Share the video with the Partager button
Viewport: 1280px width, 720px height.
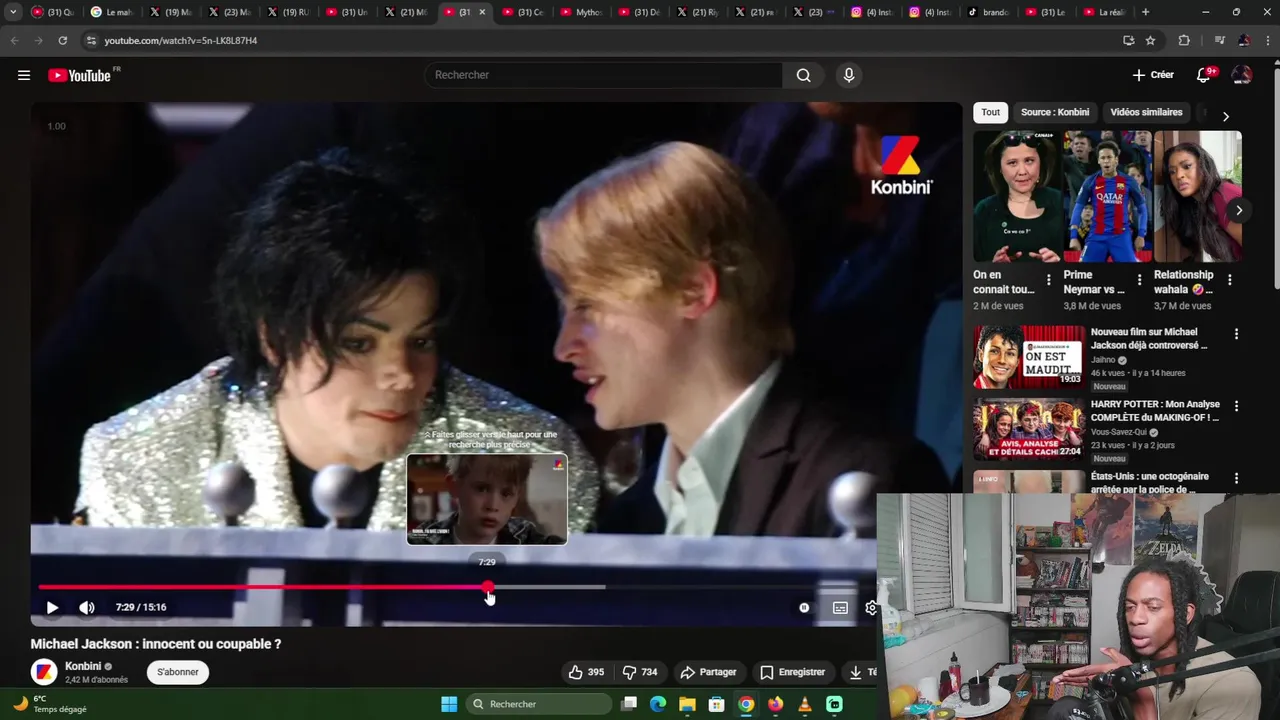(708, 672)
